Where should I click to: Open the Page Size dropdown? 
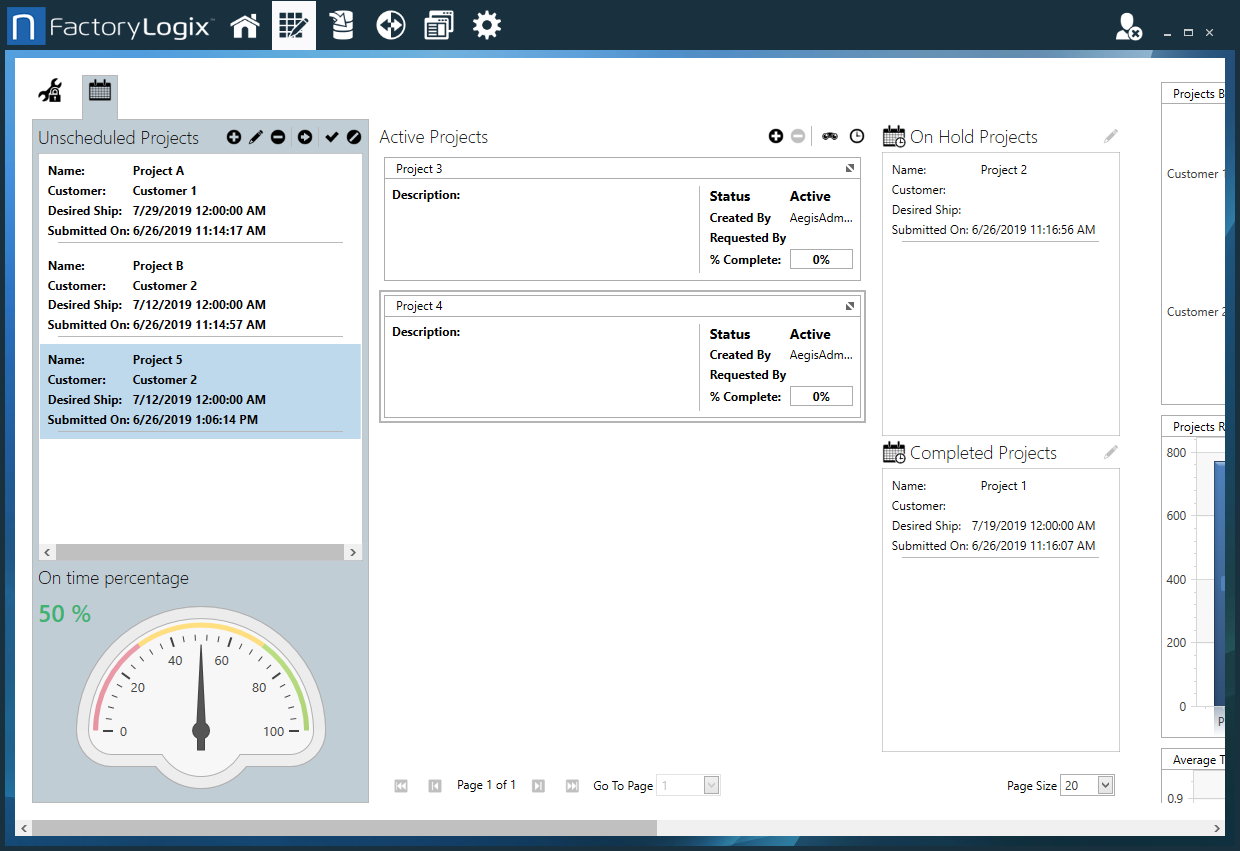point(1105,786)
